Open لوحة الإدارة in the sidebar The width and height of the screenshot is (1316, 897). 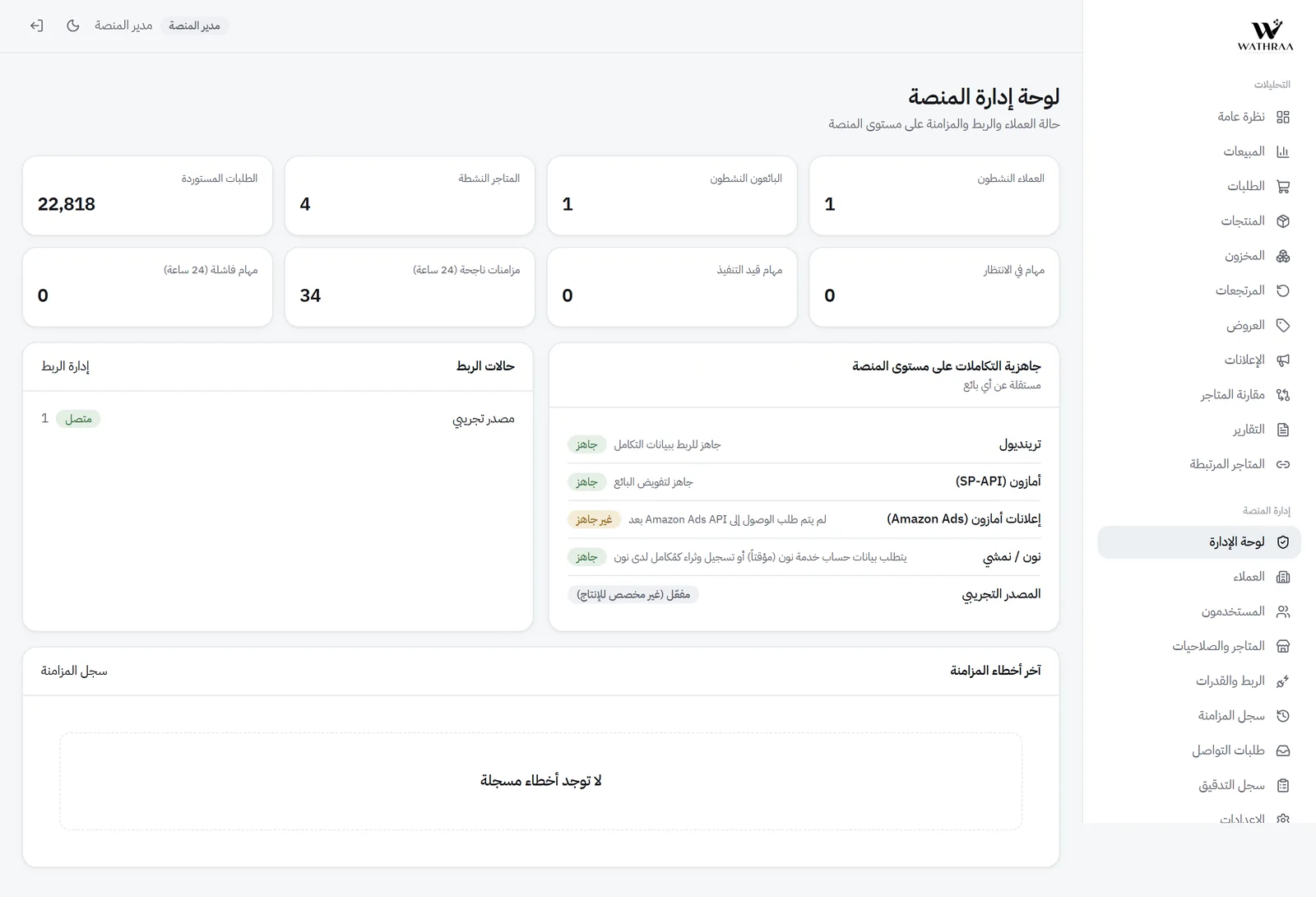pos(1199,542)
